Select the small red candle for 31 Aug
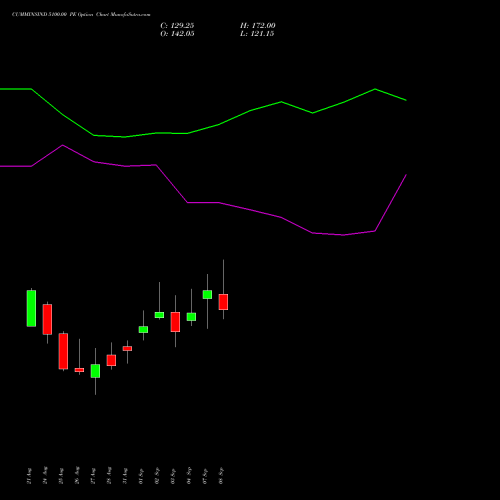The height and width of the screenshot is (500, 500). coord(127,348)
